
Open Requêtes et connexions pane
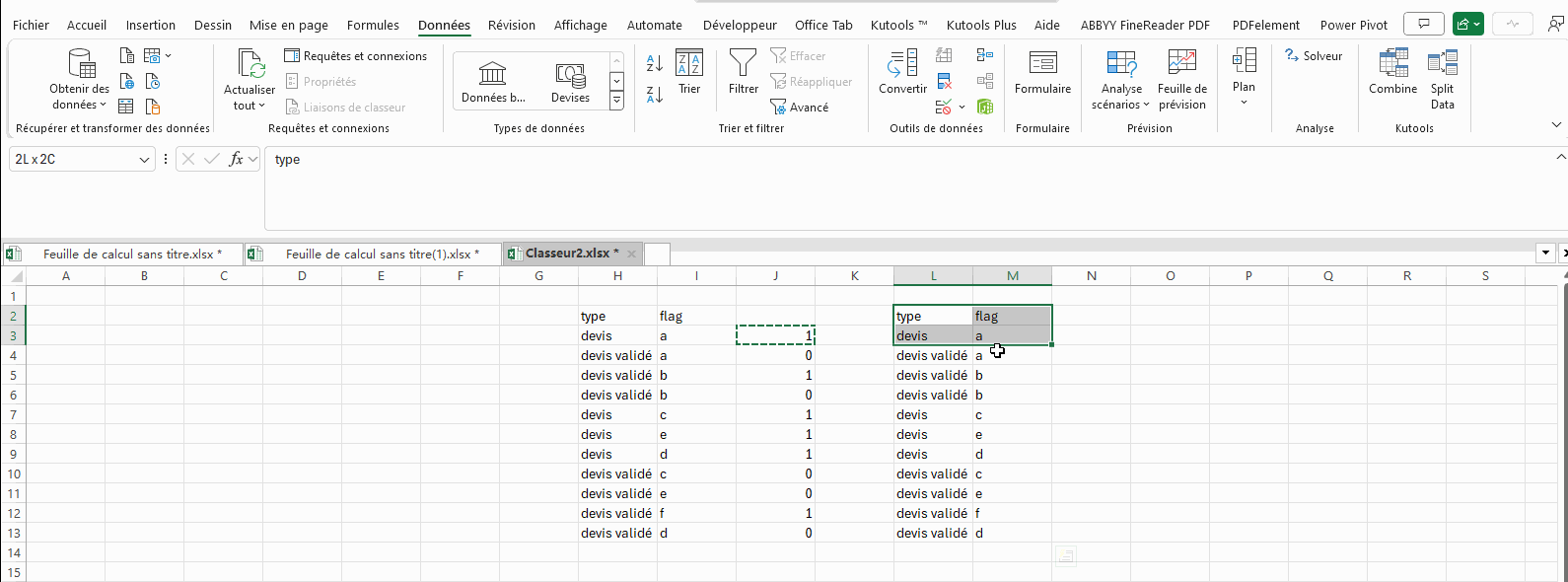click(x=356, y=56)
